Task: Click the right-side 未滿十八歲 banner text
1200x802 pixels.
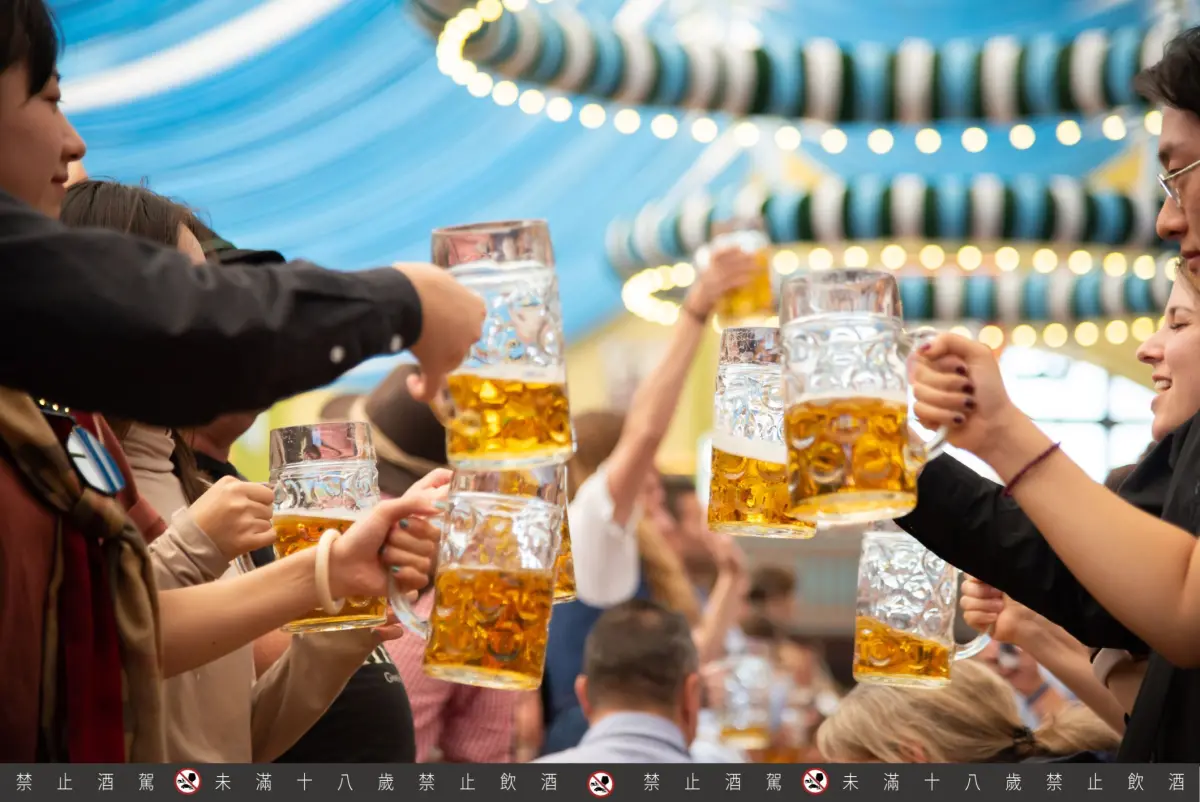Action: coord(931,782)
